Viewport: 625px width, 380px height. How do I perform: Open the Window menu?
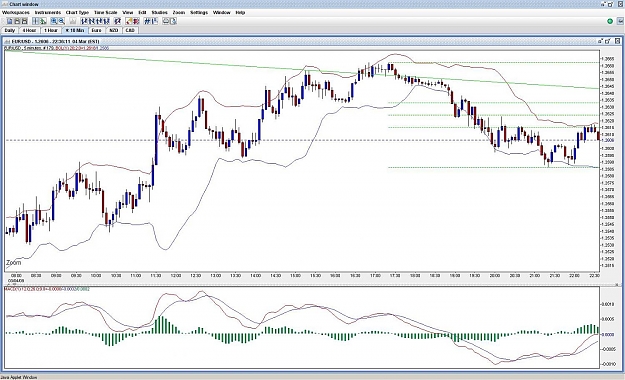(x=222, y=12)
